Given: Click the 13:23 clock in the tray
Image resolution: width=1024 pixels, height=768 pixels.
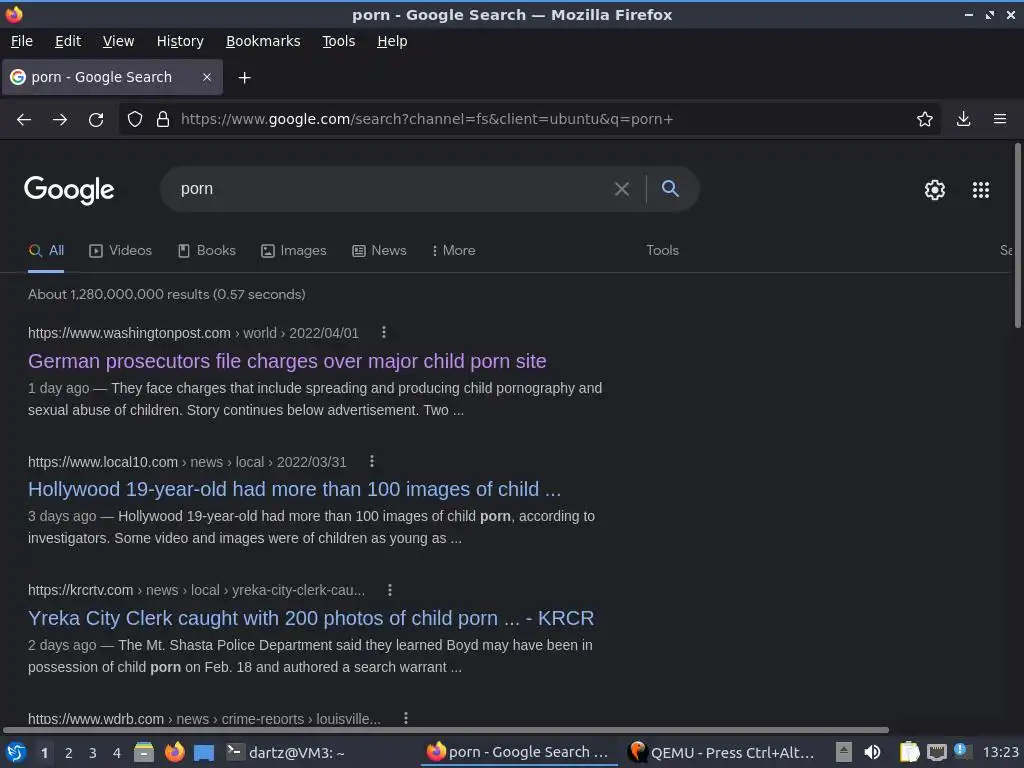Looking at the screenshot, I should pos(1000,752).
